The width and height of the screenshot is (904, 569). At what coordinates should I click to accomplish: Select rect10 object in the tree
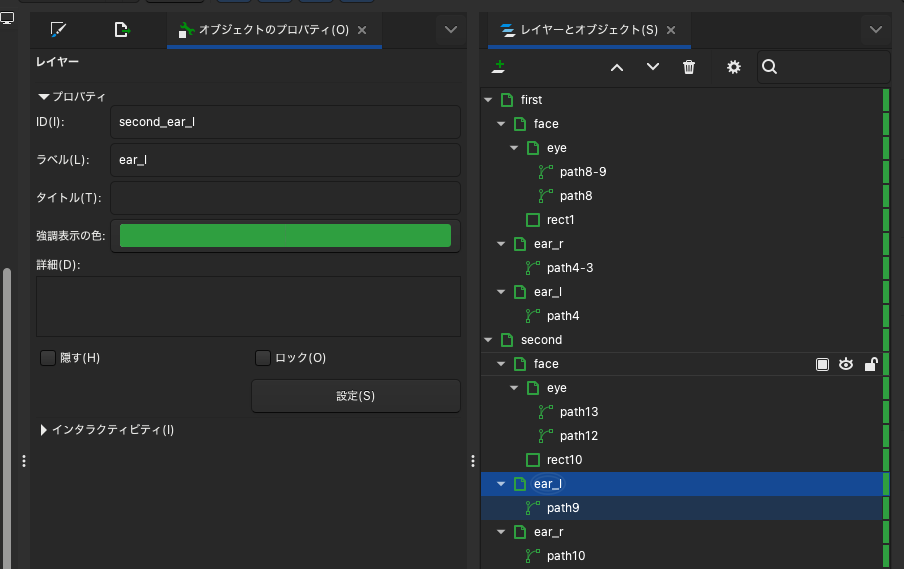[x=564, y=460]
